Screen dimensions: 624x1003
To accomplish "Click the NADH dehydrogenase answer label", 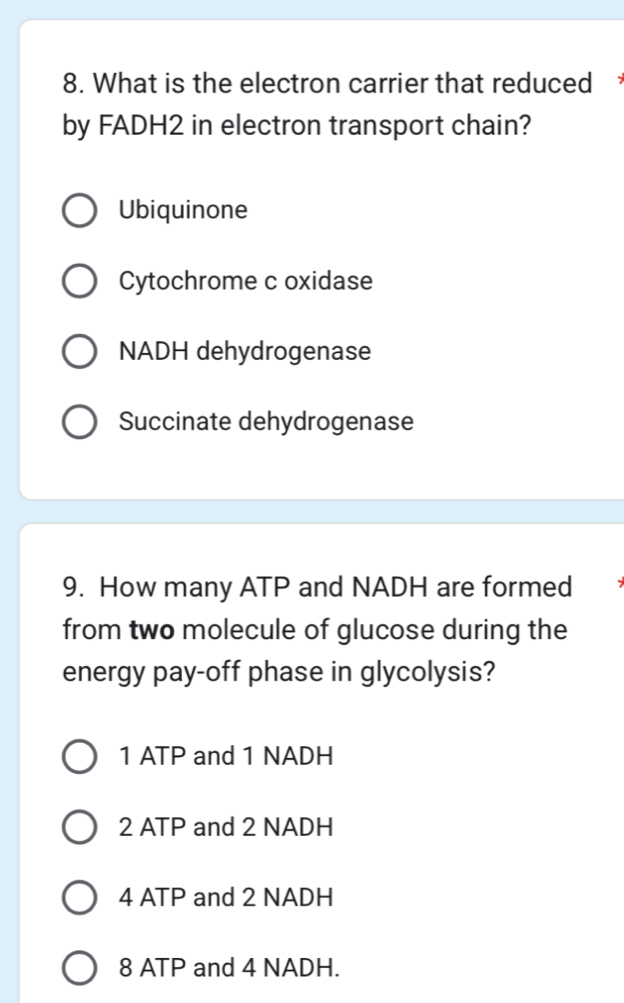I will tap(245, 352).
